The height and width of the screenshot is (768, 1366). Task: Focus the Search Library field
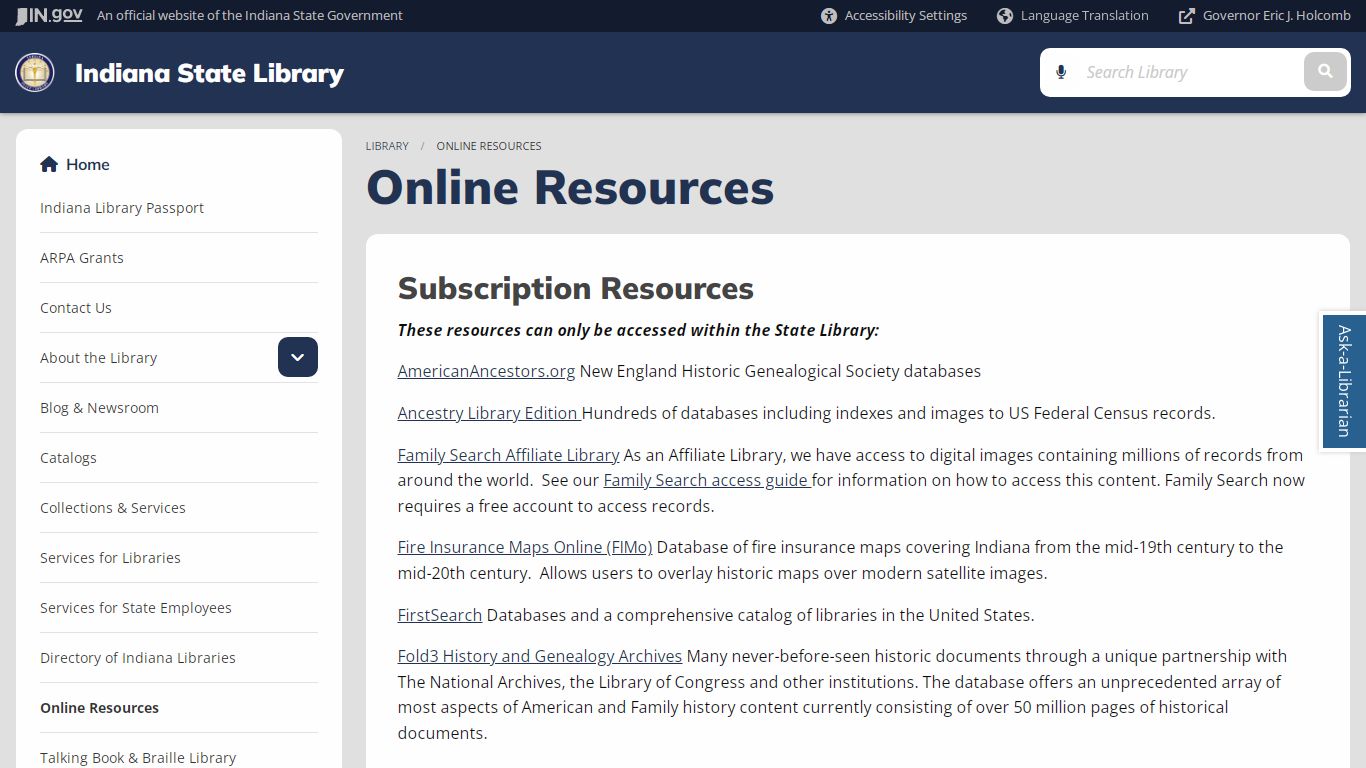point(1188,72)
